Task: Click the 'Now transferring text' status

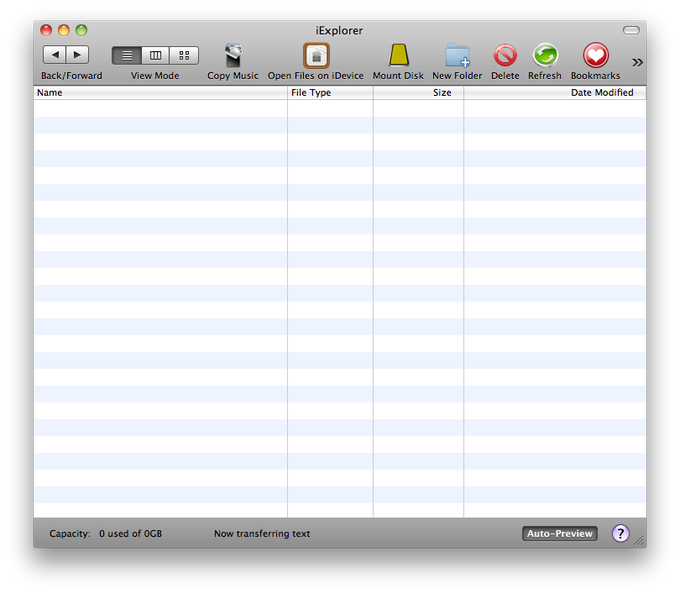Action: (x=262, y=534)
